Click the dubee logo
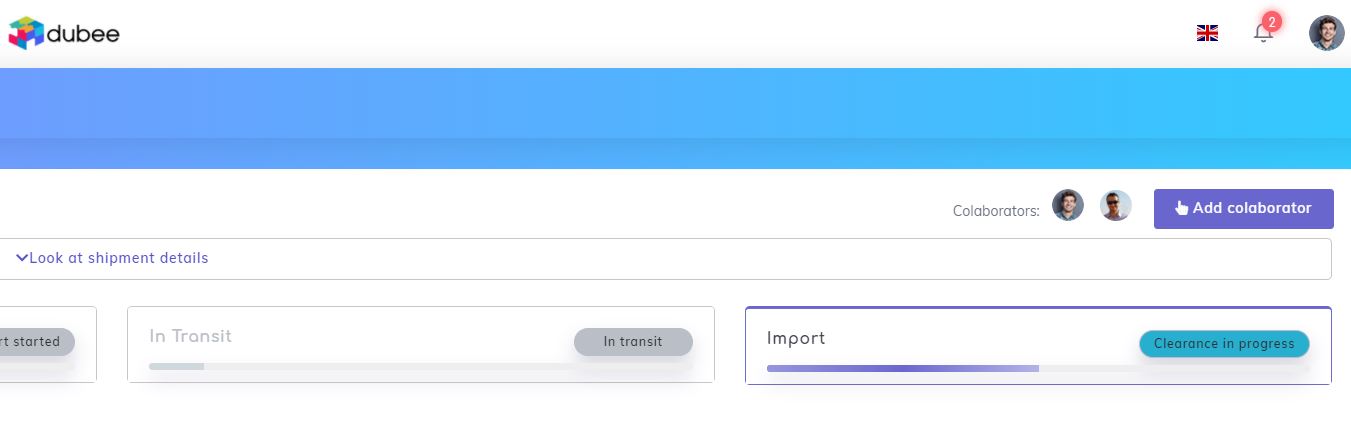Viewport: 1351px width, 430px height. (64, 33)
